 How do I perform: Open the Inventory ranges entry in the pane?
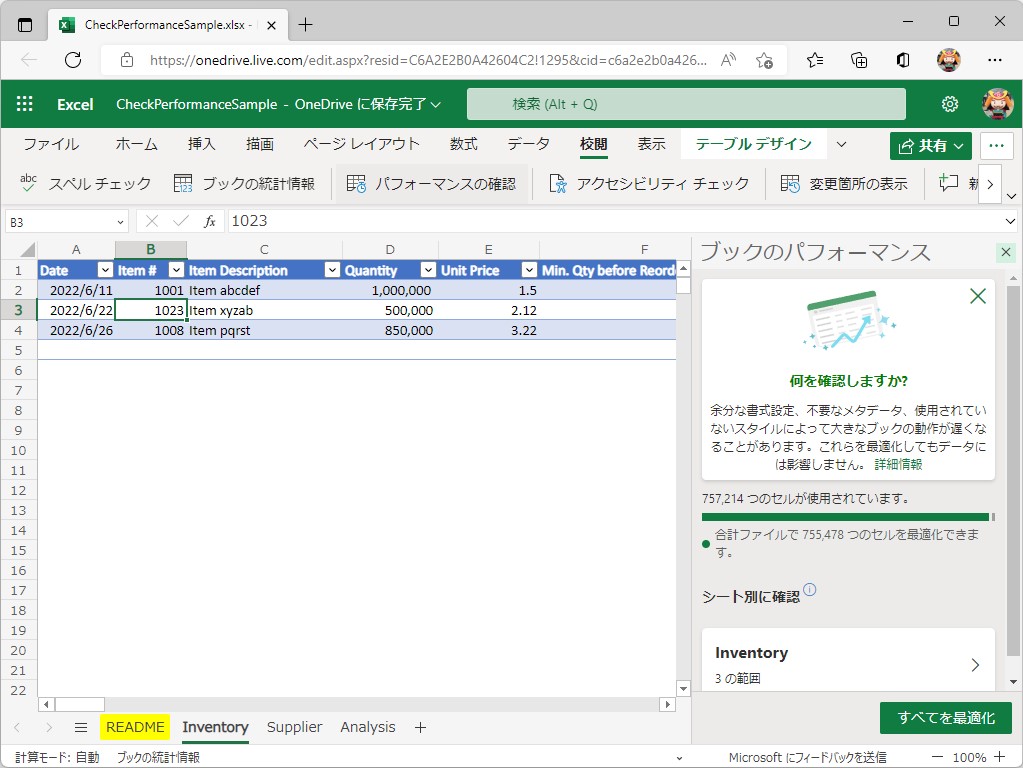coord(848,661)
